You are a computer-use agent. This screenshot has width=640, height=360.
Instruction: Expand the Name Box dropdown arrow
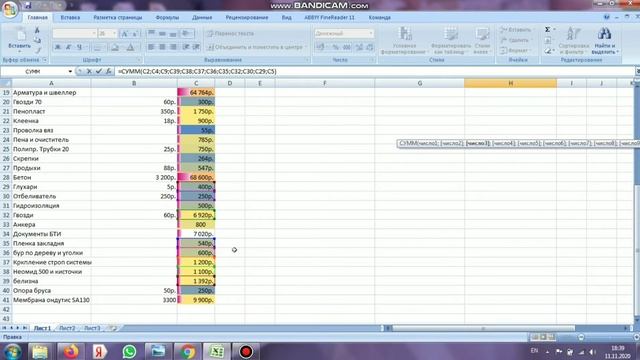pyautogui.click(x=70, y=71)
